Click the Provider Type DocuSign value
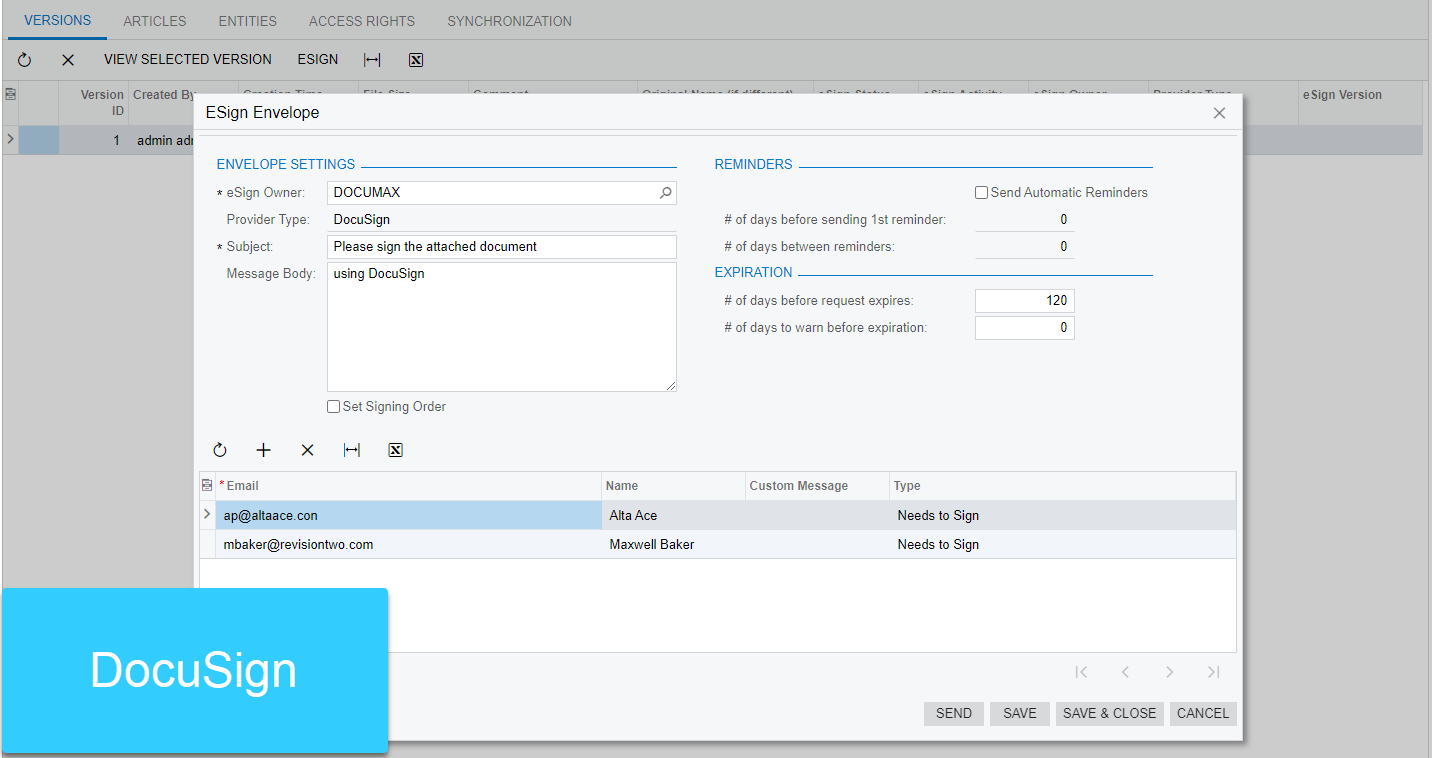 click(362, 220)
